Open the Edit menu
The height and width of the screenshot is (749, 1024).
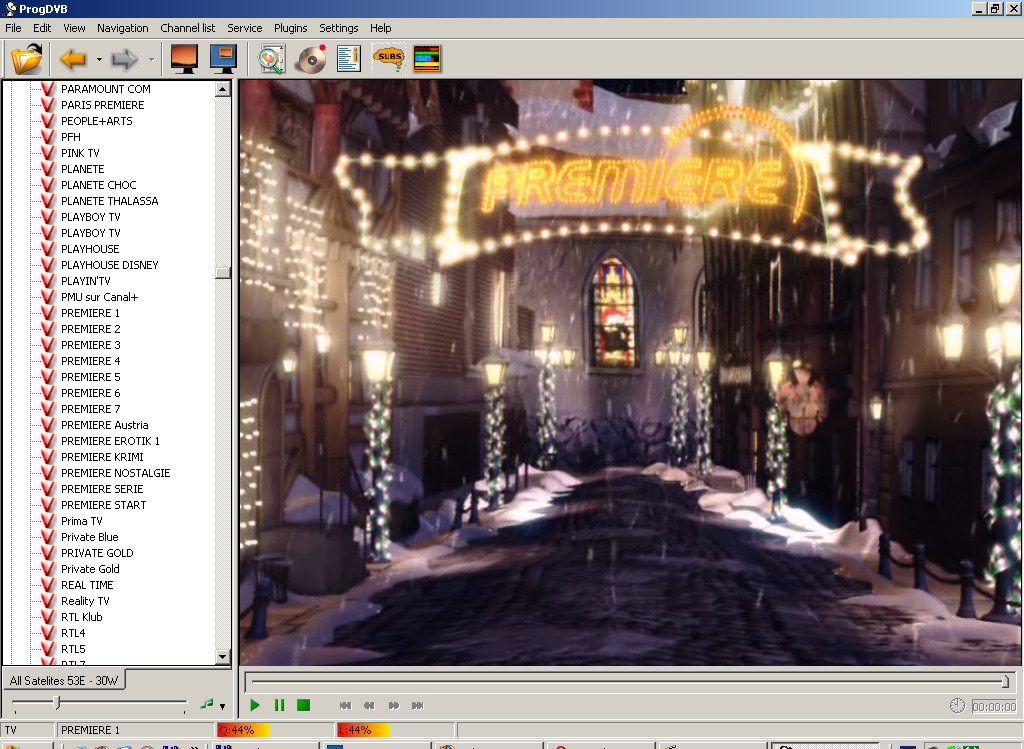click(x=42, y=28)
